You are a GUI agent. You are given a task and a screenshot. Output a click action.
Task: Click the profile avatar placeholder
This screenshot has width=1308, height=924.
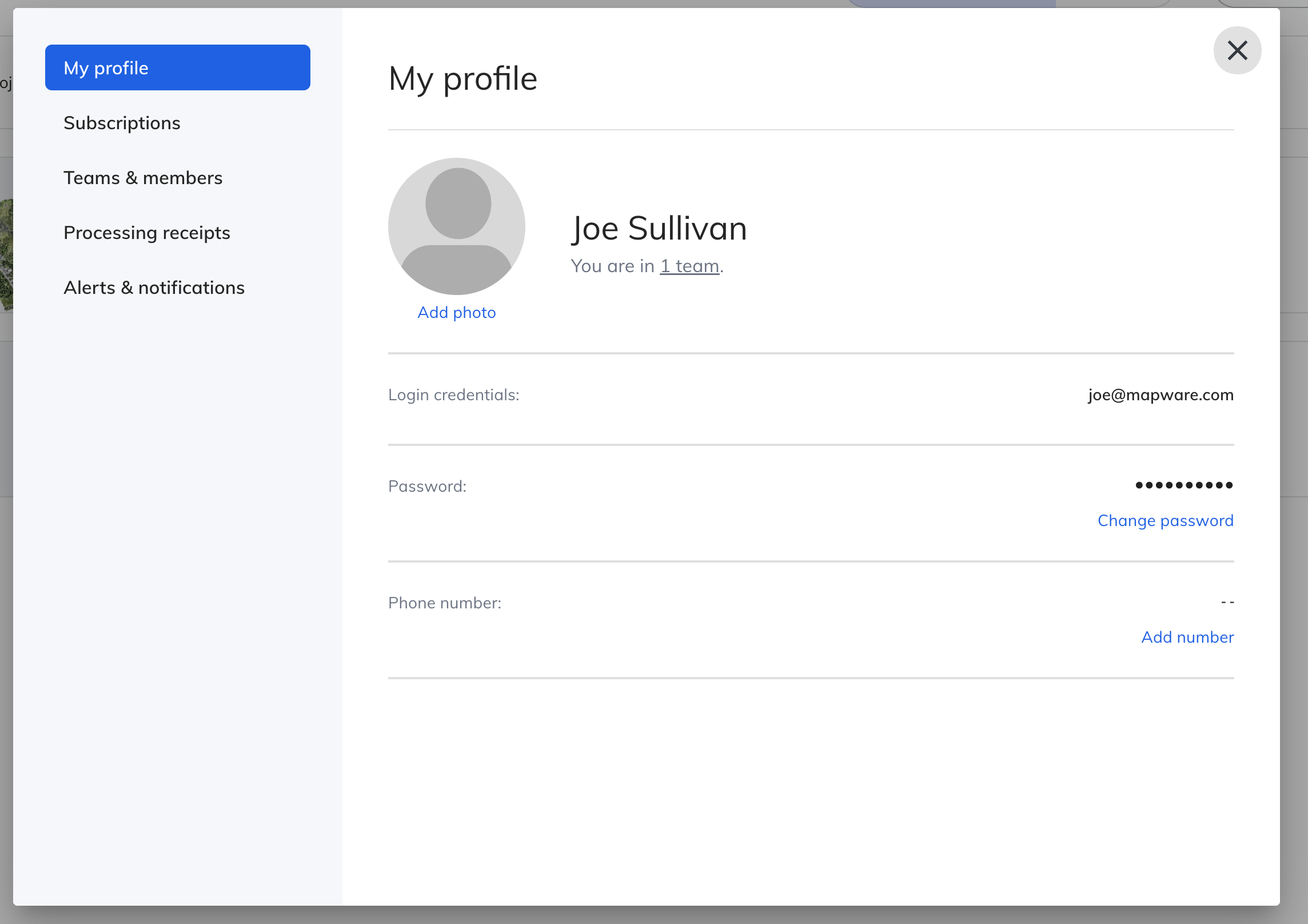[456, 226]
